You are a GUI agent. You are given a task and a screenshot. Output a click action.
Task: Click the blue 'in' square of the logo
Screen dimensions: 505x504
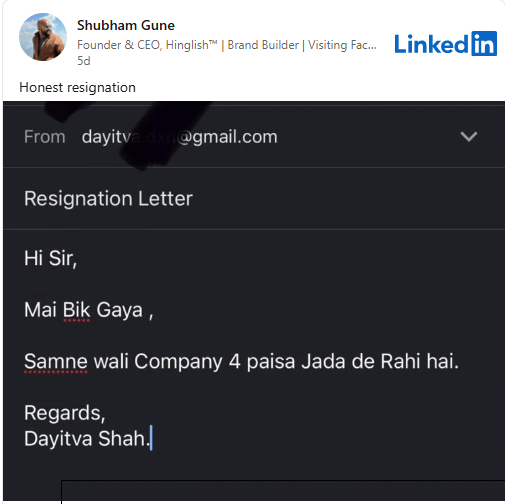click(x=484, y=44)
